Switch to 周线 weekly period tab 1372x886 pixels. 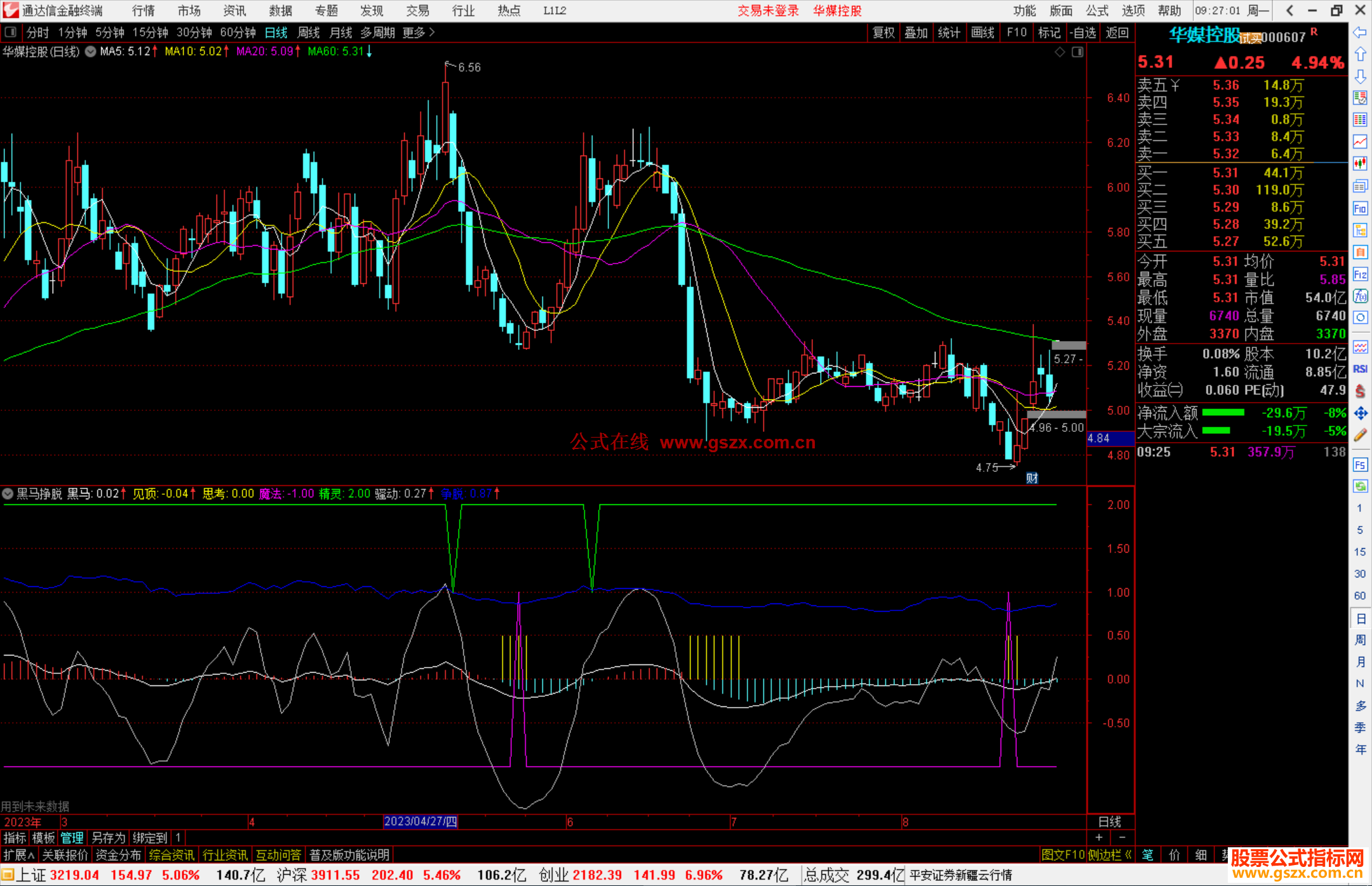point(309,32)
